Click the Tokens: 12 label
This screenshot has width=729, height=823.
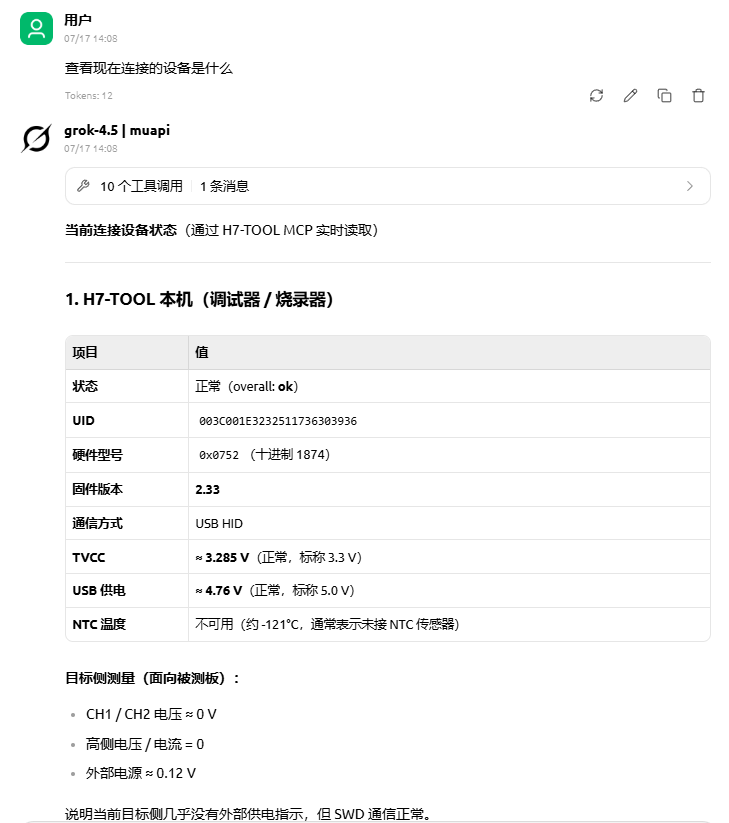[x=89, y=96]
